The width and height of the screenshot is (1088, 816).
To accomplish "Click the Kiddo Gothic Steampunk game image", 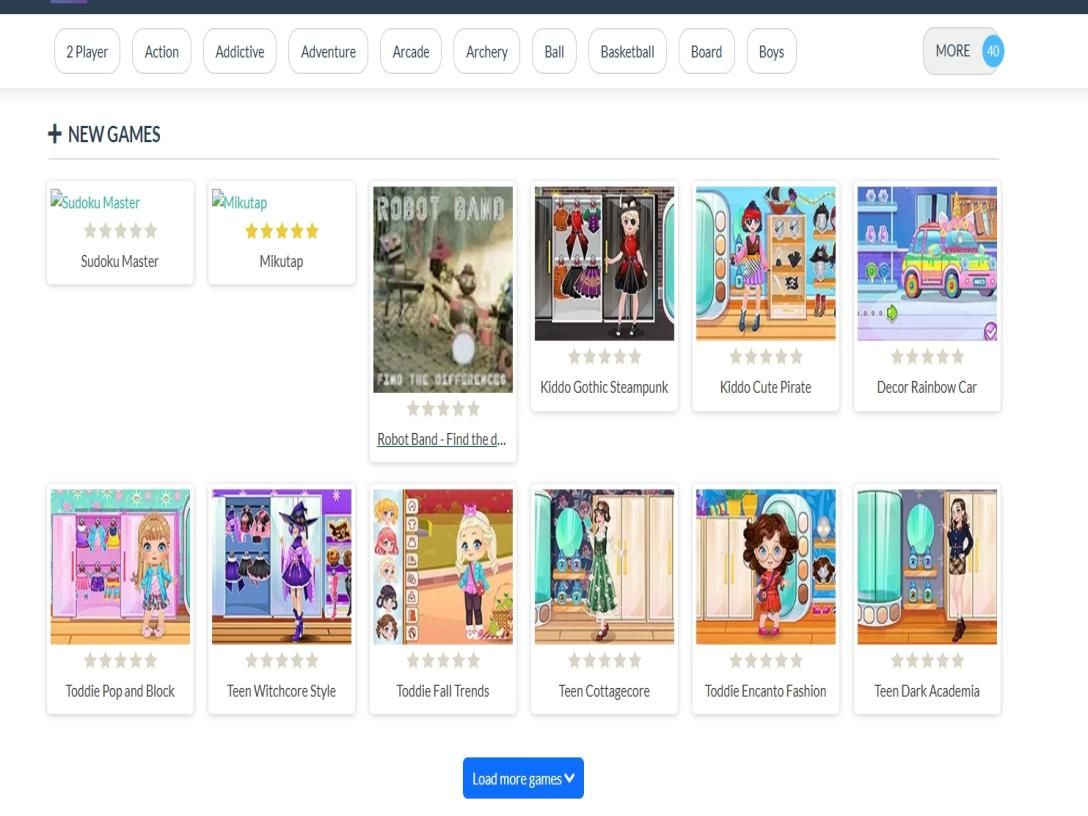I will [x=604, y=263].
